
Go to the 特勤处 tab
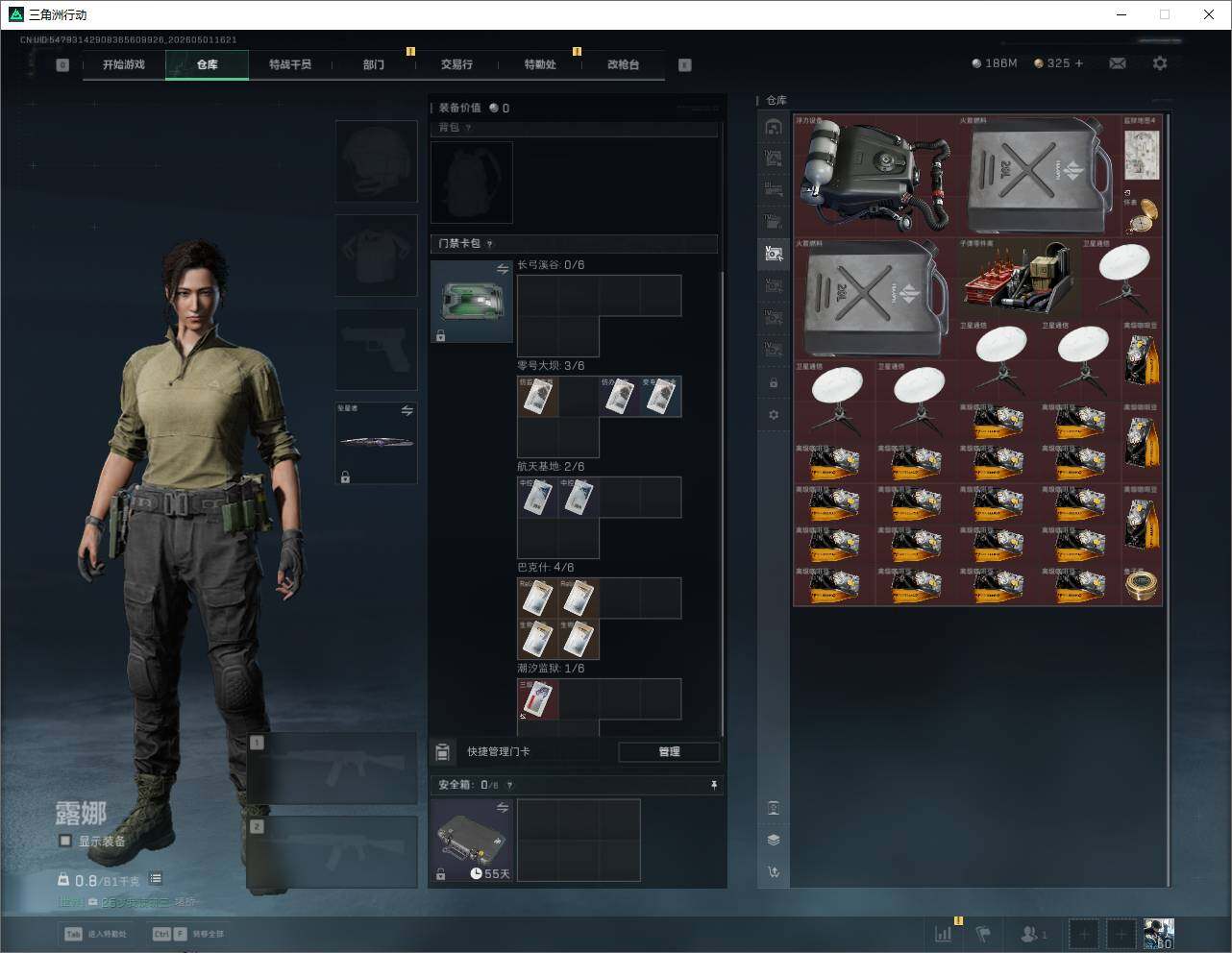click(540, 64)
